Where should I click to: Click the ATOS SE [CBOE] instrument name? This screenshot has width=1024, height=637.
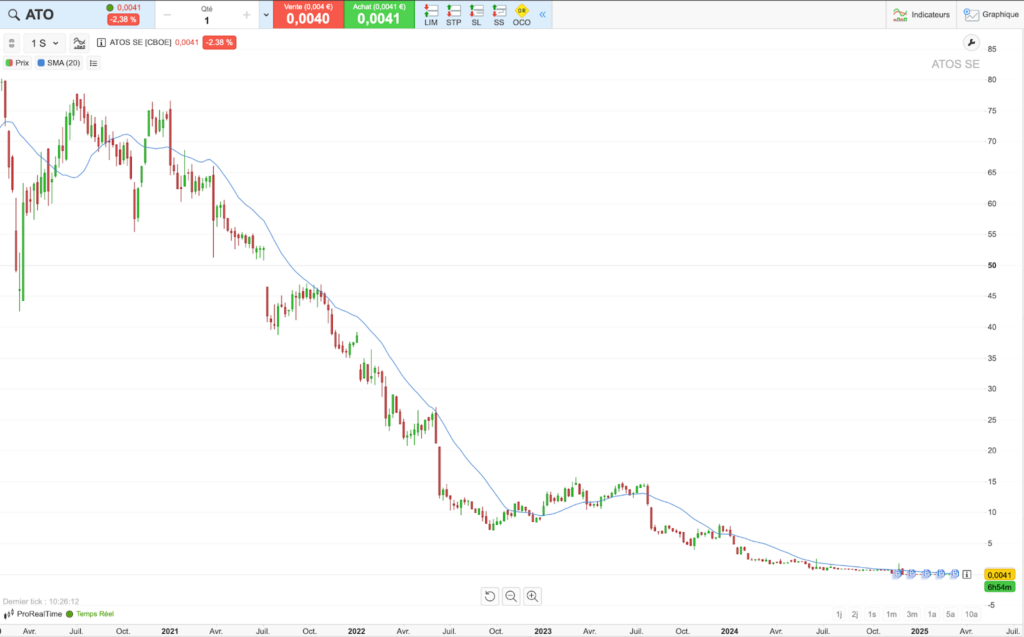point(140,42)
